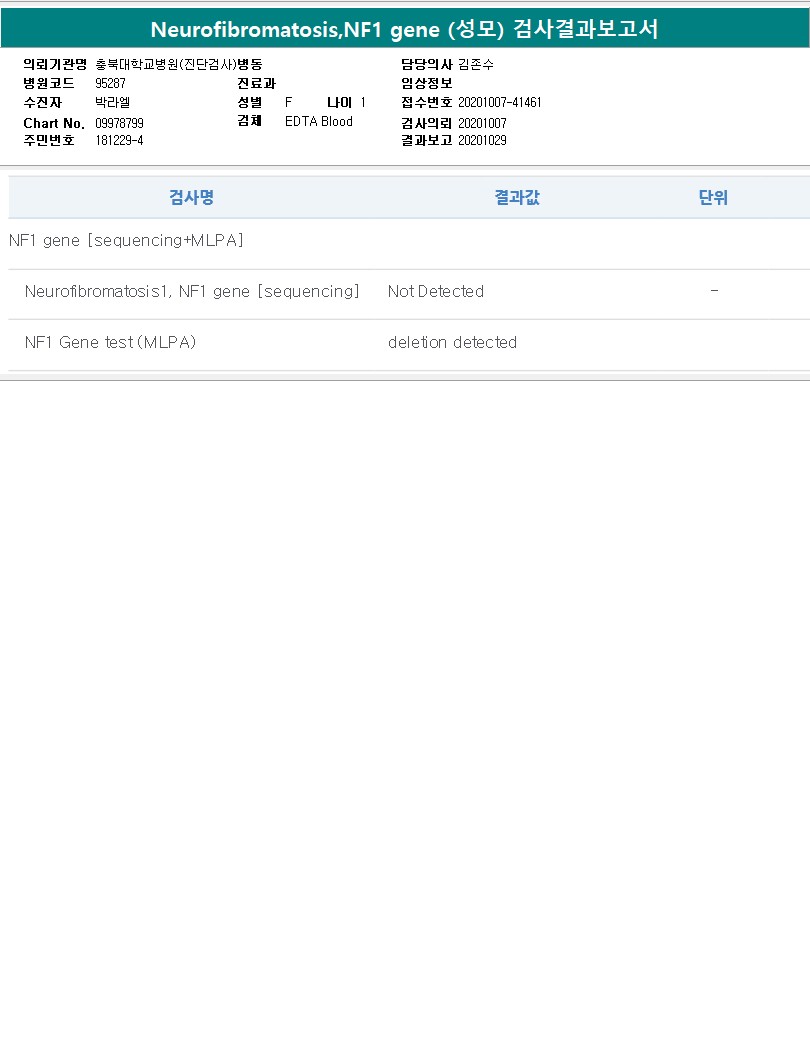Click the '나이' label

tap(339, 103)
